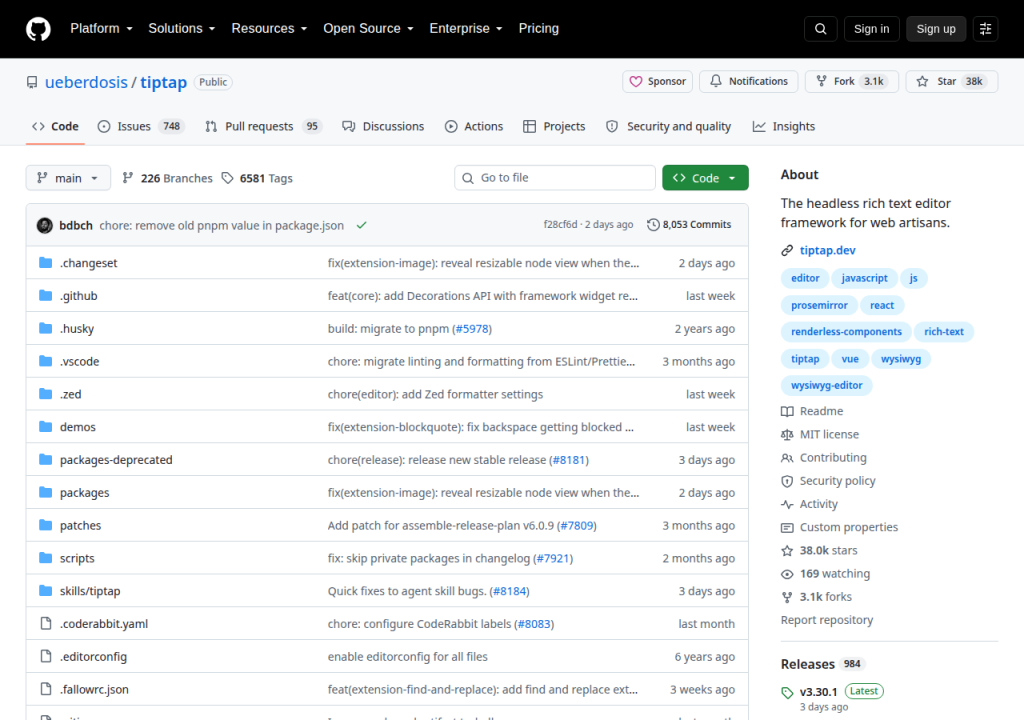Click the repository icon before ueberdosis
Screen dimensions: 1024x720
coord(32,82)
